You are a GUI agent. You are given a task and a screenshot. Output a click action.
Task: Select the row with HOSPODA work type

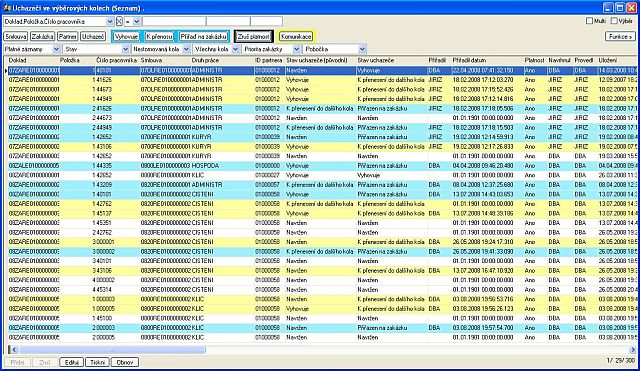click(322, 166)
